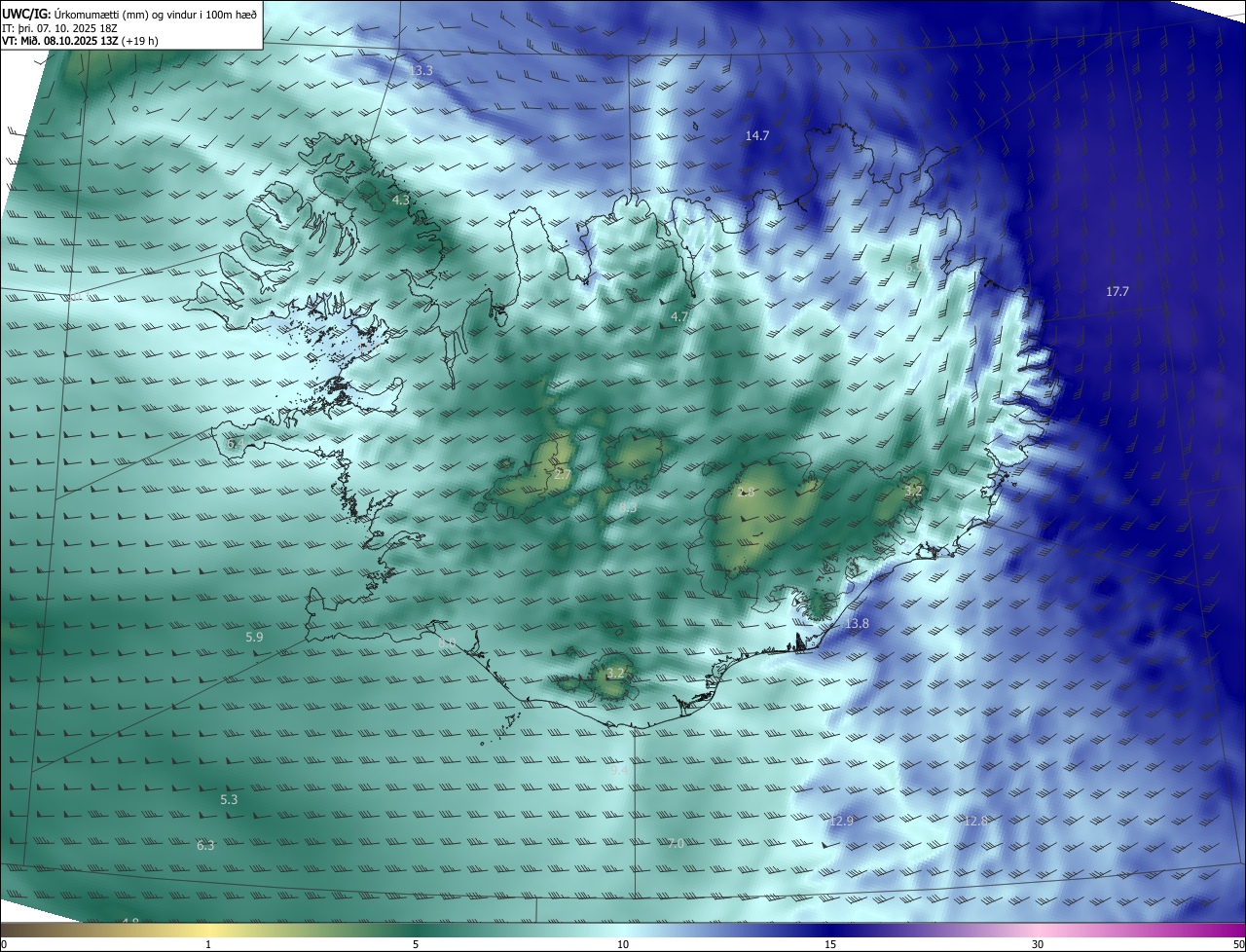Click the 6.4 value on the western peninsula
Image resolution: width=1246 pixels, height=952 pixels.
pos(236,444)
